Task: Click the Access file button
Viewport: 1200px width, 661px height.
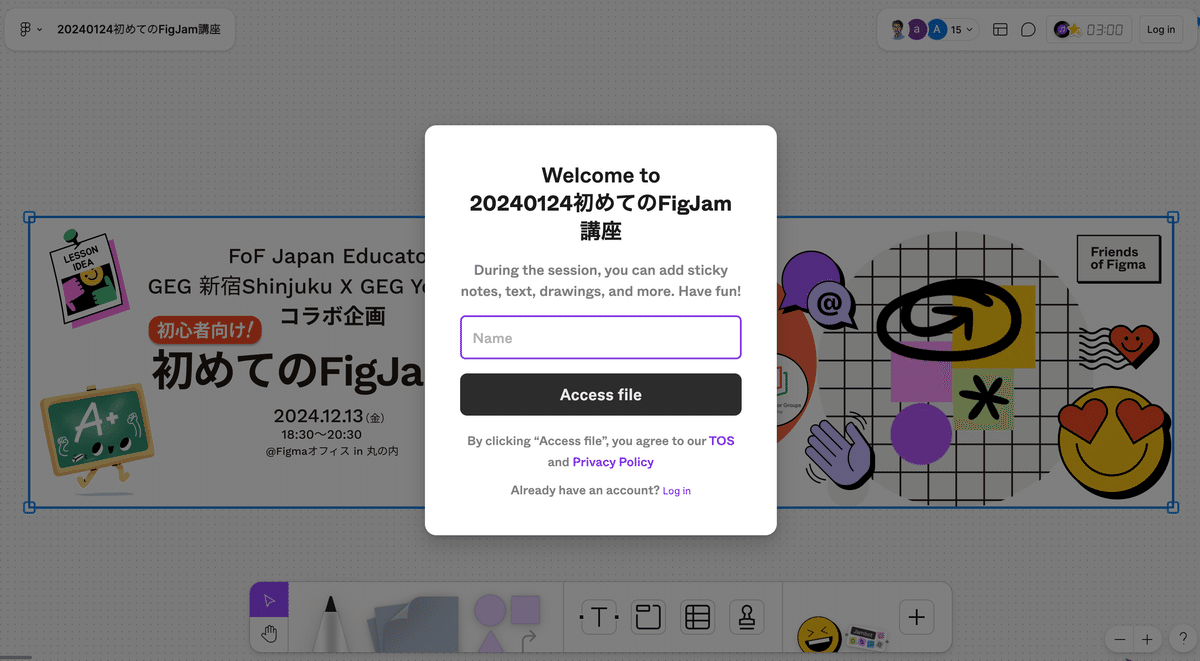Action: [600, 394]
